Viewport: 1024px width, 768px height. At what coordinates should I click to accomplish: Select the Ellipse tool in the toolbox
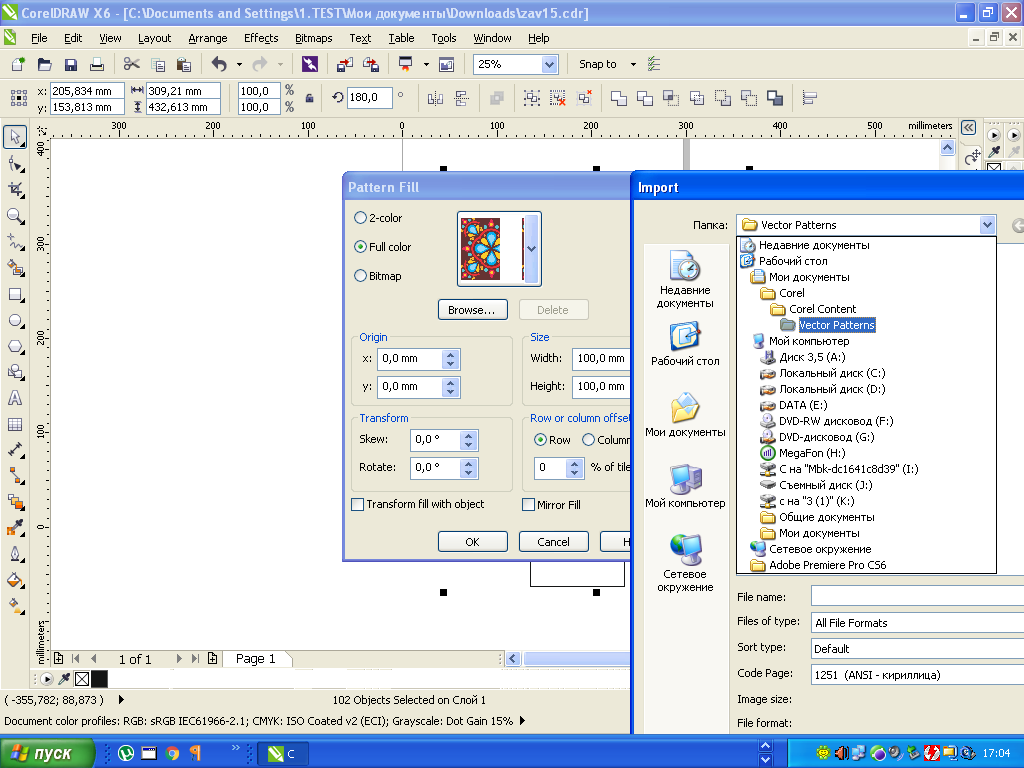(15, 321)
